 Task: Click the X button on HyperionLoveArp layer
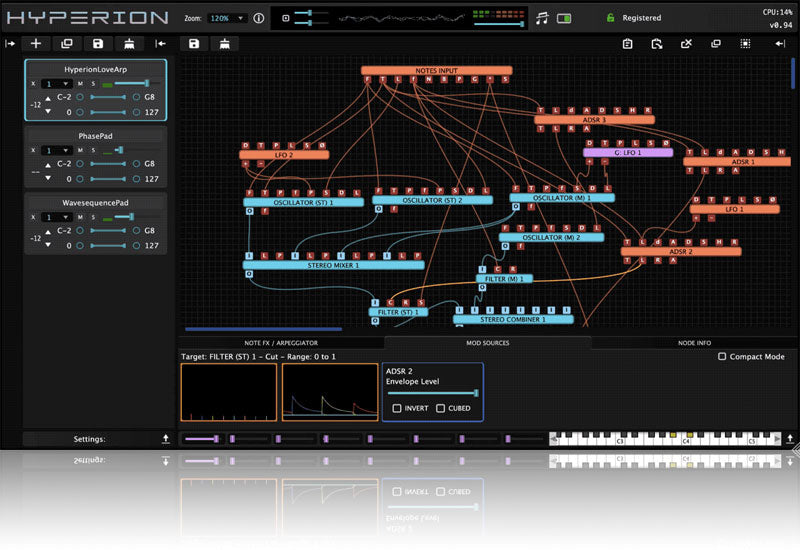33,84
